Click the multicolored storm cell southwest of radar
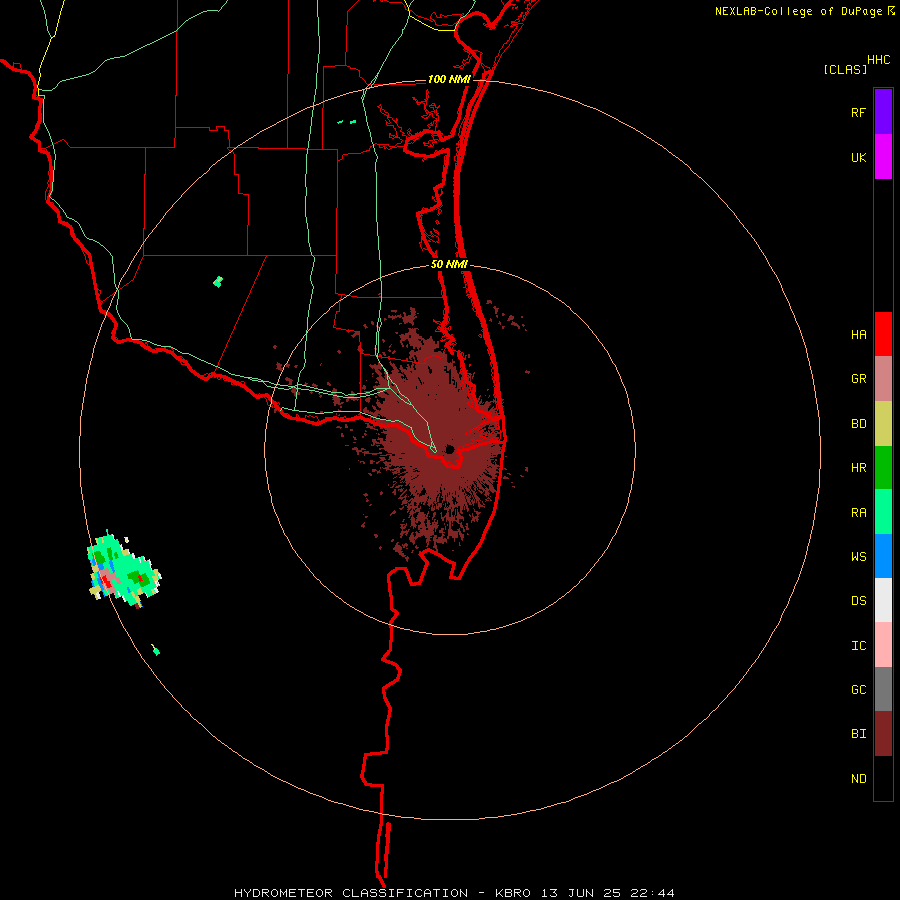Image resolution: width=900 pixels, height=900 pixels. (123, 569)
